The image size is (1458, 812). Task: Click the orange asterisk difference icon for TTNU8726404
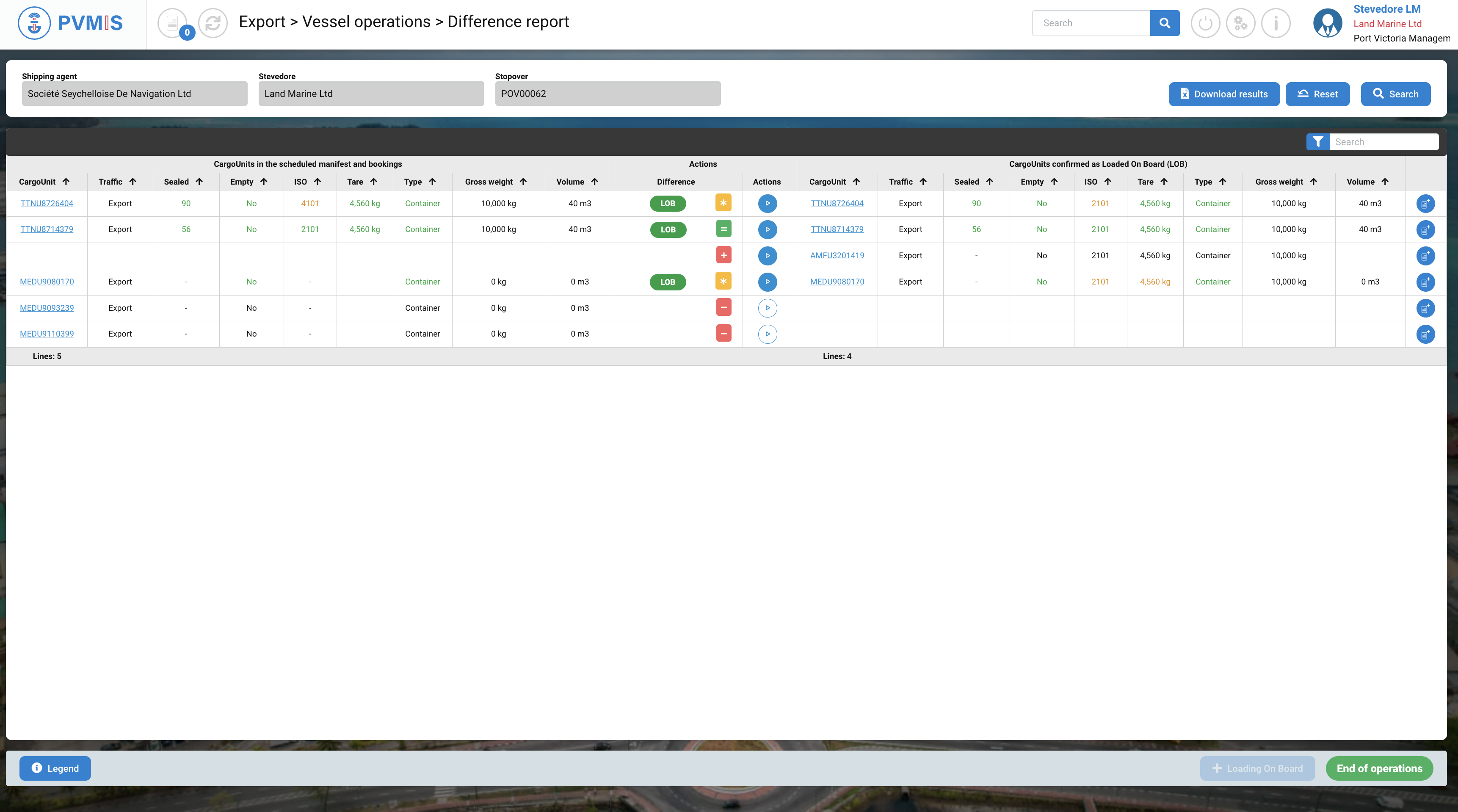(x=723, y=203)
